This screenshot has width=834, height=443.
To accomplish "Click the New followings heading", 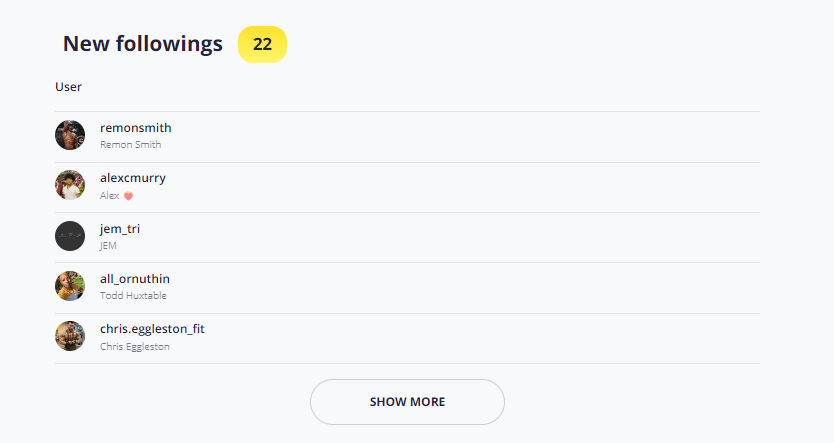I will click(x=143, y=44).
